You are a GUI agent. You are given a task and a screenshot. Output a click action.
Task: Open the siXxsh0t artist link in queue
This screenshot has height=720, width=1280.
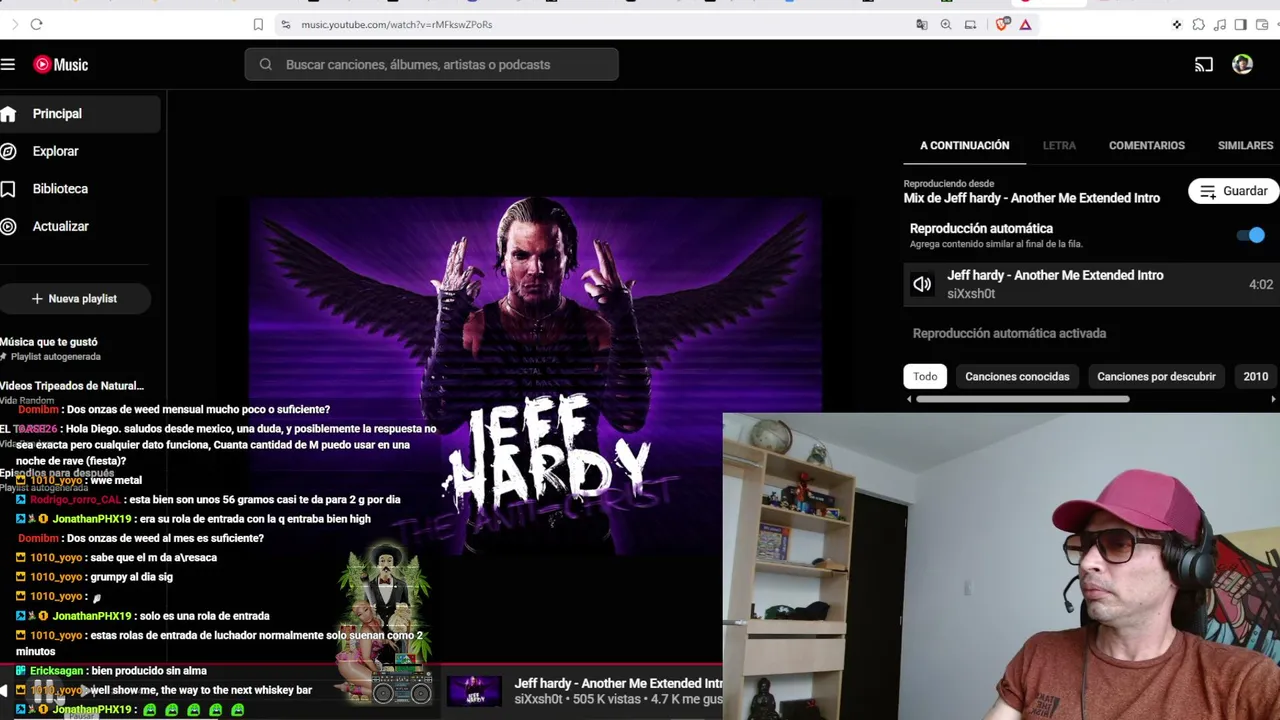point(971,294)
